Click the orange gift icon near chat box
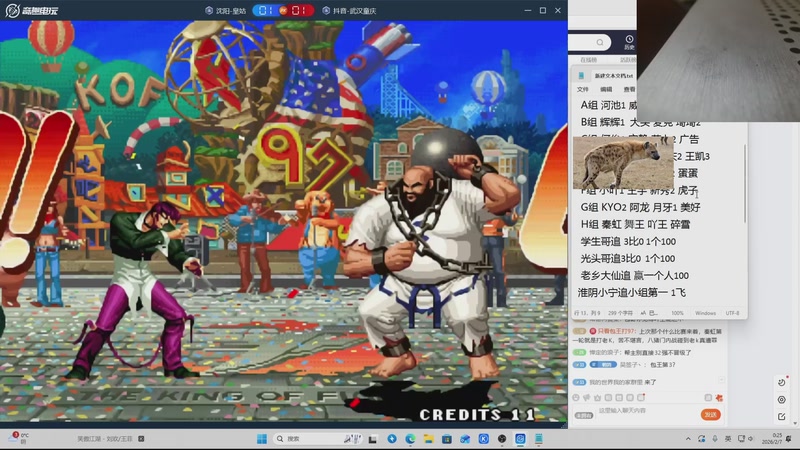 pos(719,397)
